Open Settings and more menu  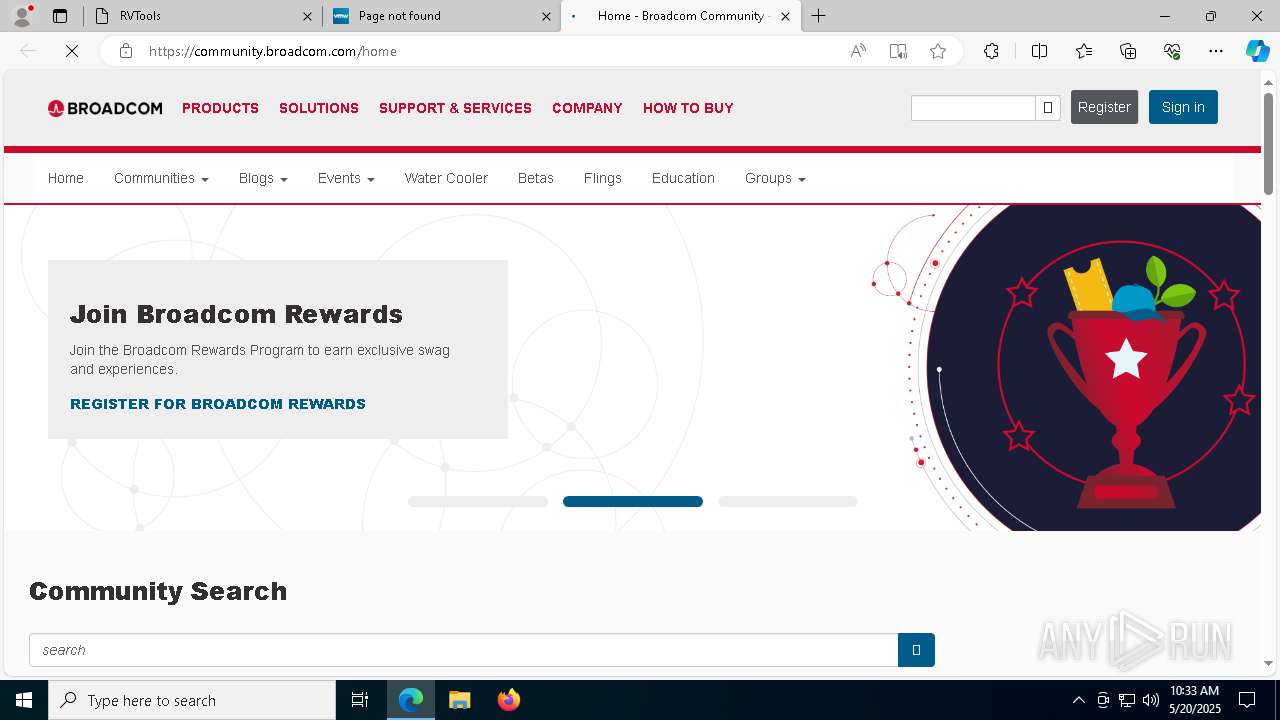pos(1216,51)
